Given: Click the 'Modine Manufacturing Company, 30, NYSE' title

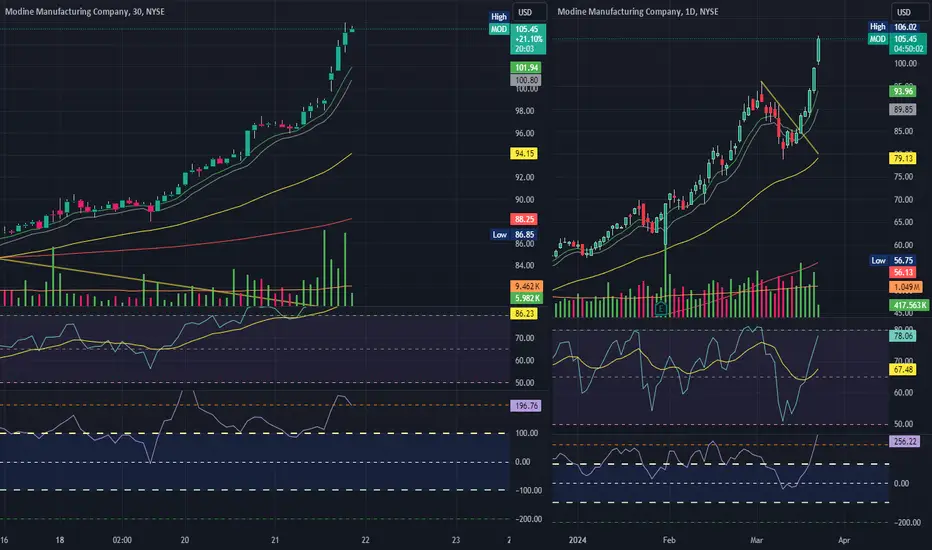Looking at the screenshot, I should 85,11.
